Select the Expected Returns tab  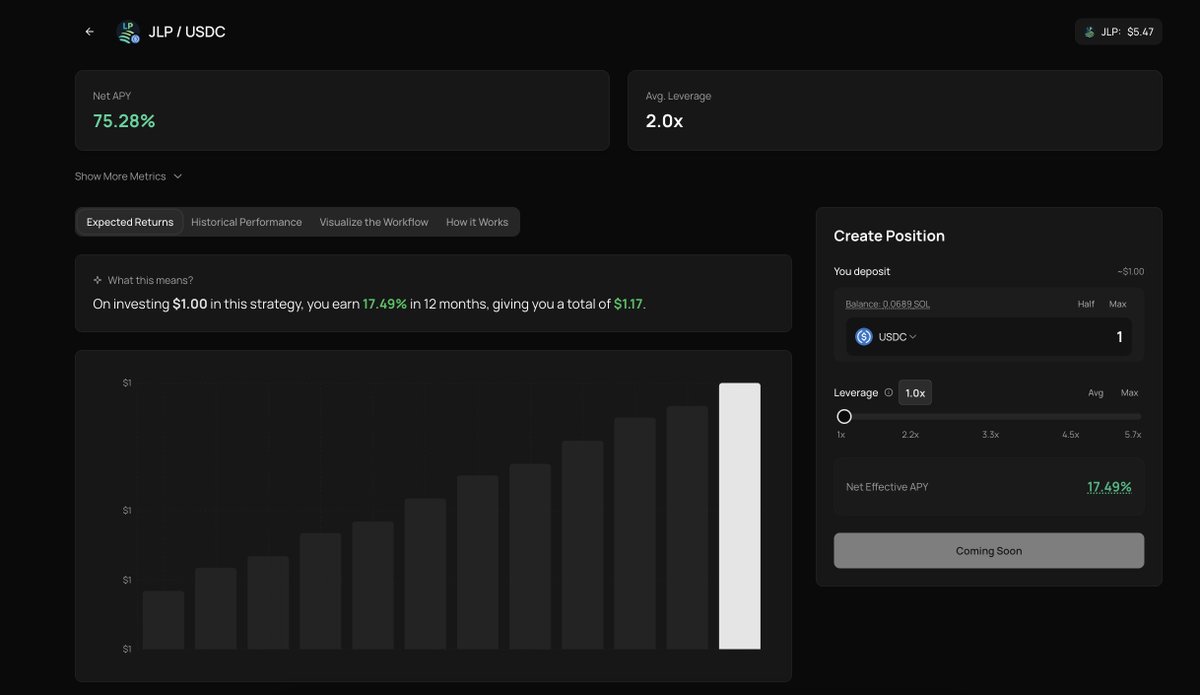pyautogui.click(x=129, y=221)
